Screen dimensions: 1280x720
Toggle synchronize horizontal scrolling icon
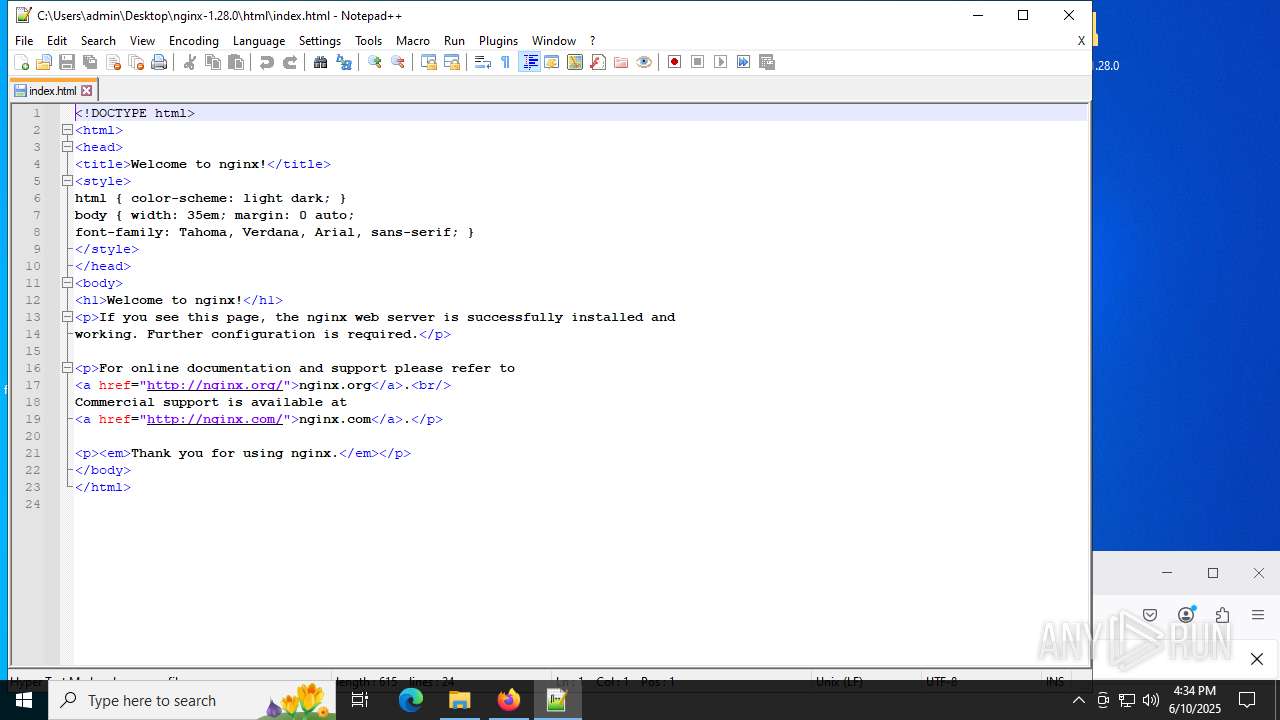coord(452,62)
